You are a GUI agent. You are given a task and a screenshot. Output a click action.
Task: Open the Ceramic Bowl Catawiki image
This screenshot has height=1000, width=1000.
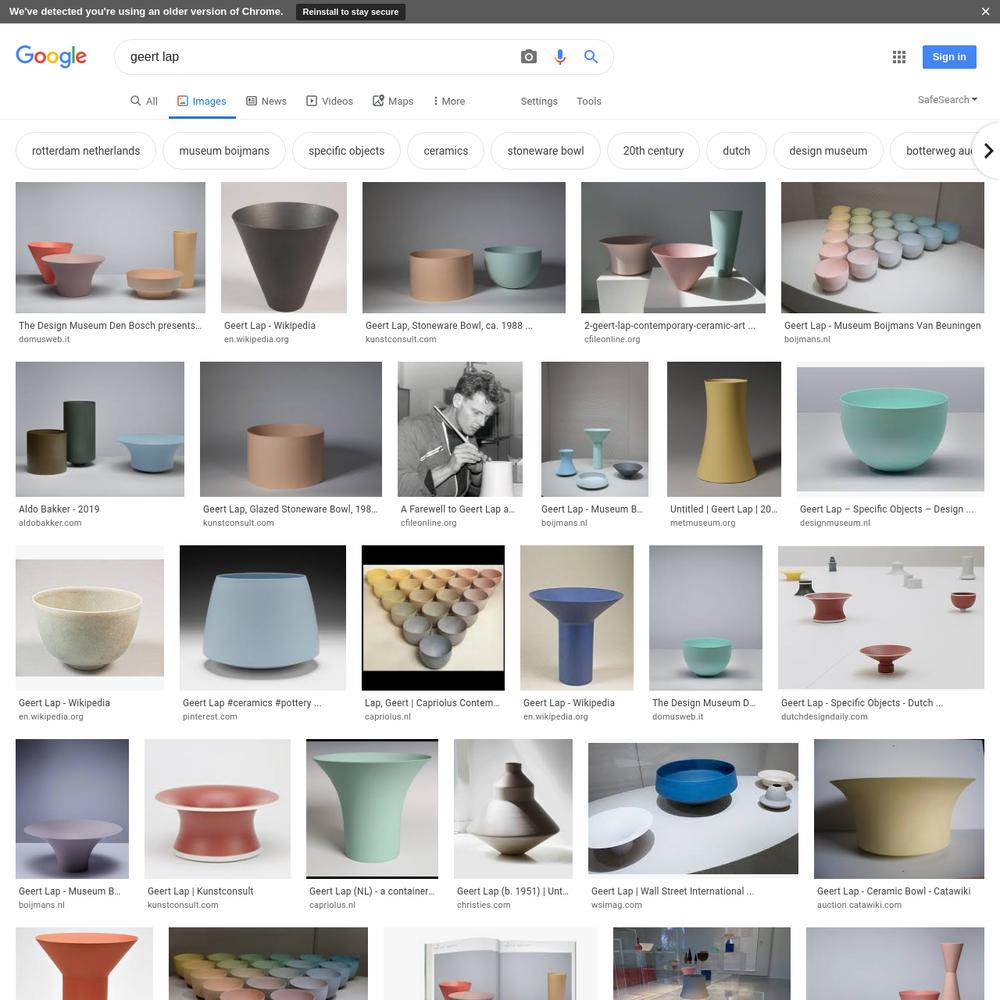899,809
